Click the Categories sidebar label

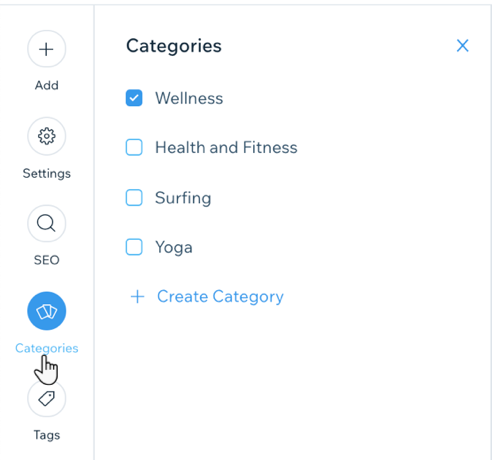coord(47,348)
